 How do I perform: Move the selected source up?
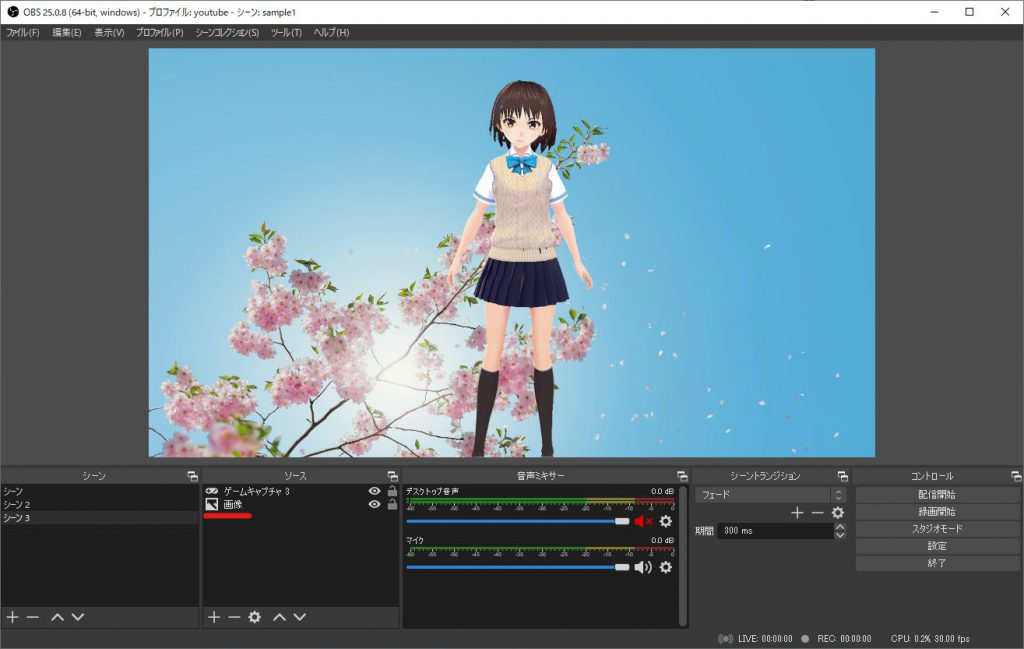tap(280, 617)
